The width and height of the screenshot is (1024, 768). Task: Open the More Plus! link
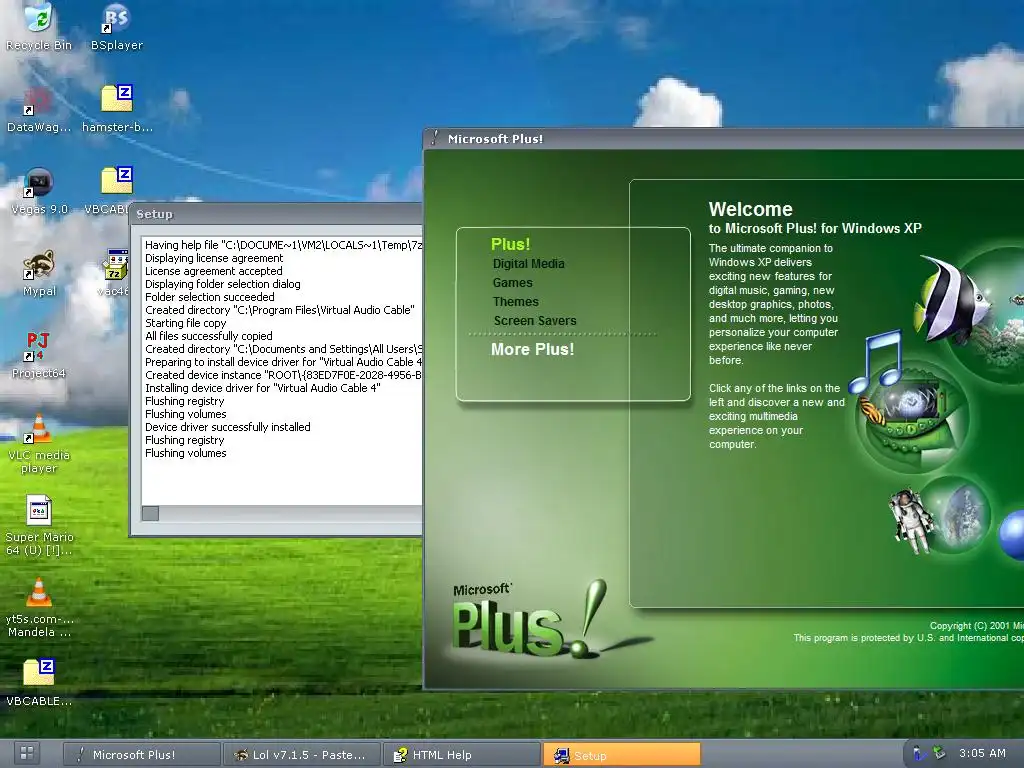[532, 349]
